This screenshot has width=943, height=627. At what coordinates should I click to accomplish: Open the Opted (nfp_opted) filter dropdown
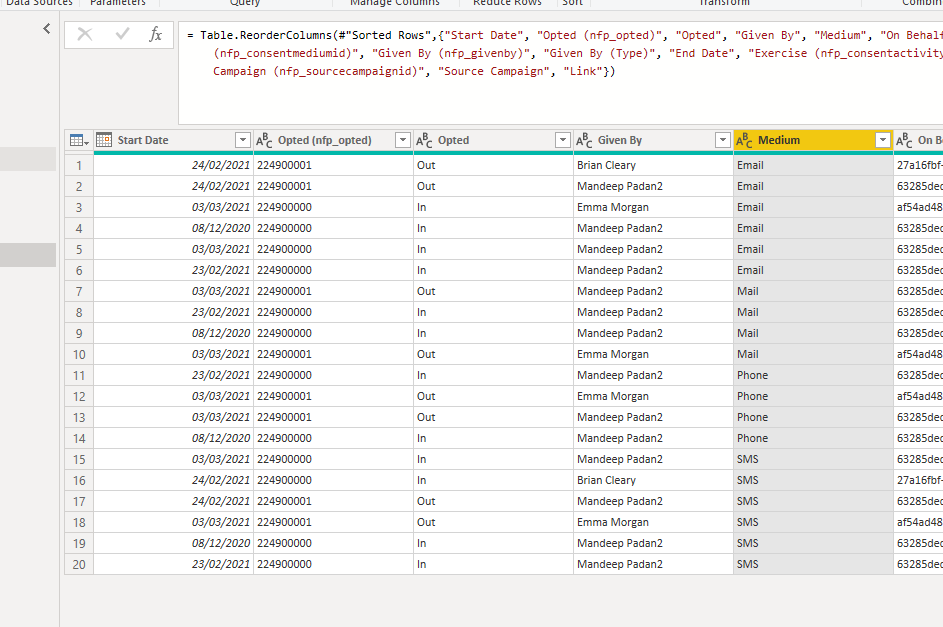coord(402,140)
